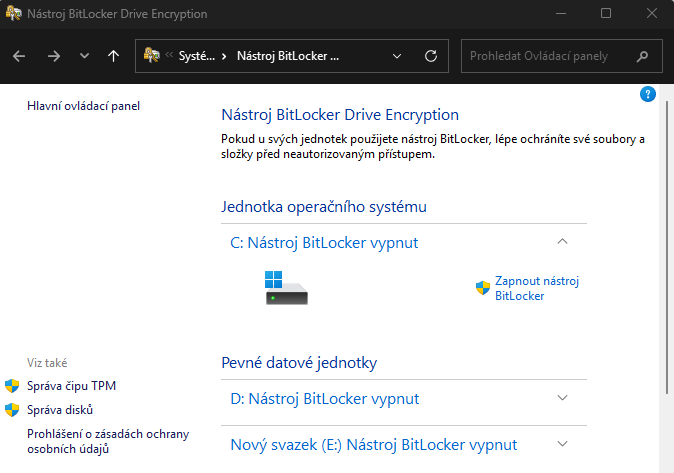Click the magnifier search icon

(x=642, y=56)
